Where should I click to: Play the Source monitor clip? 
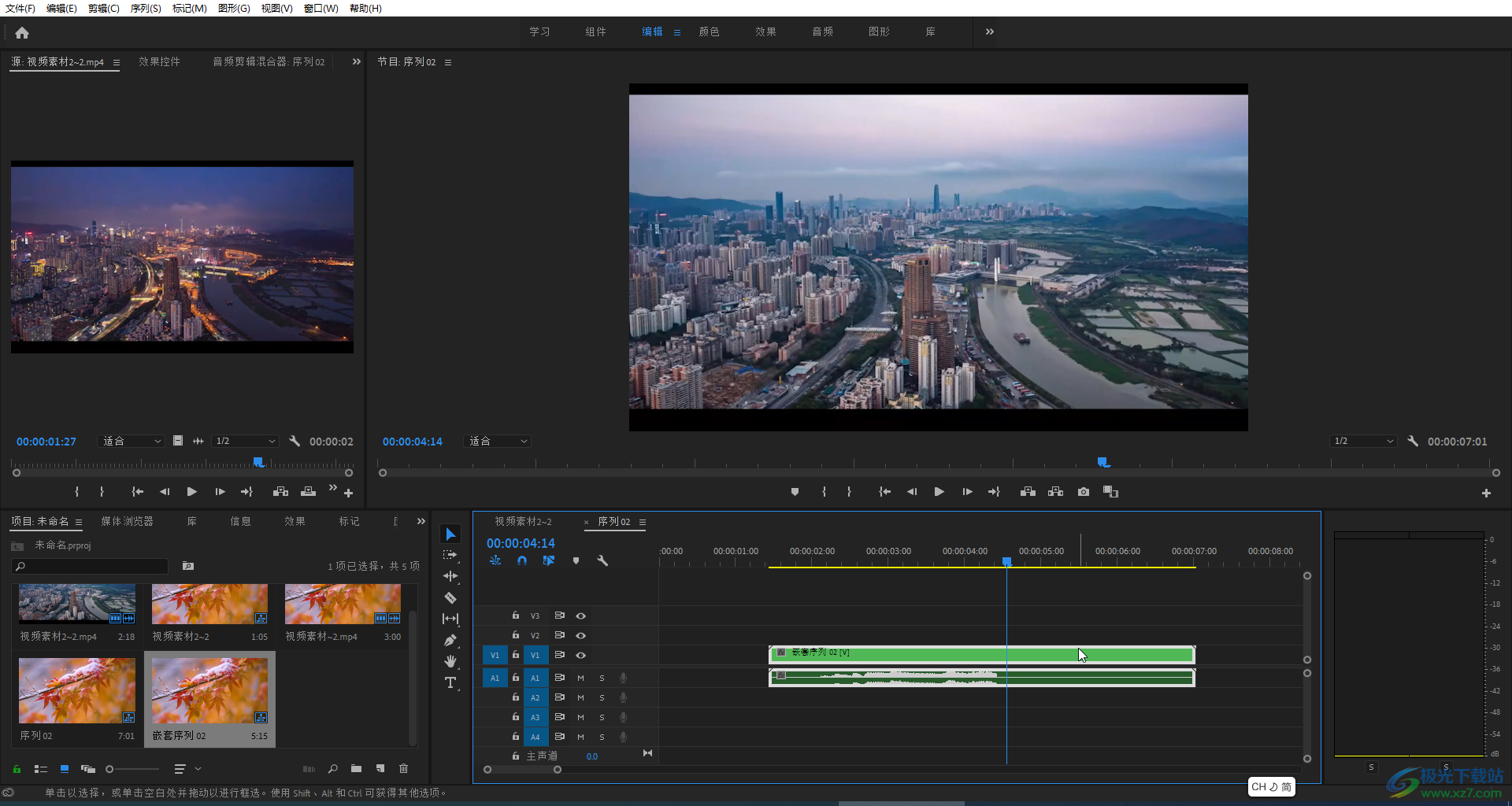click(191, 492)
